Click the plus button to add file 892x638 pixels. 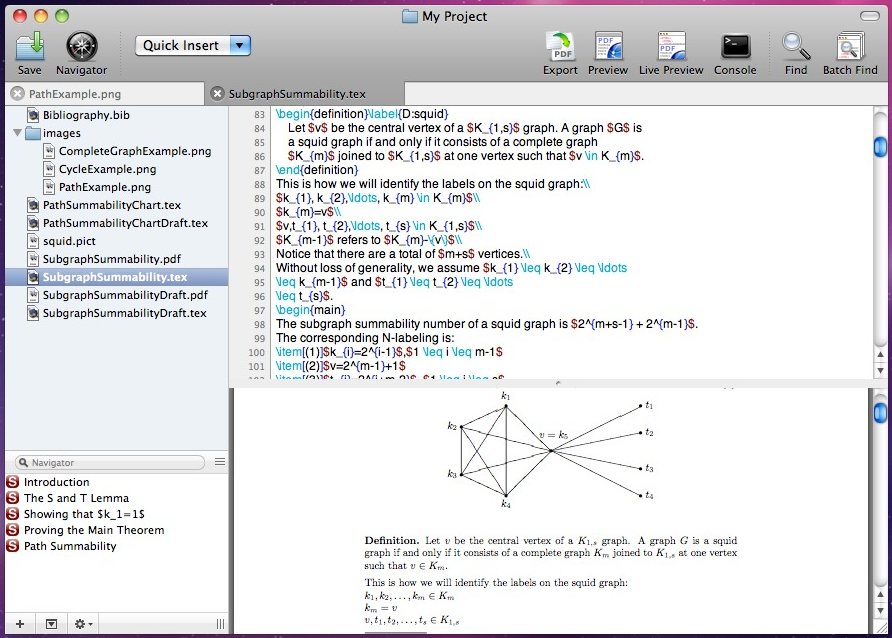point(20,624)
